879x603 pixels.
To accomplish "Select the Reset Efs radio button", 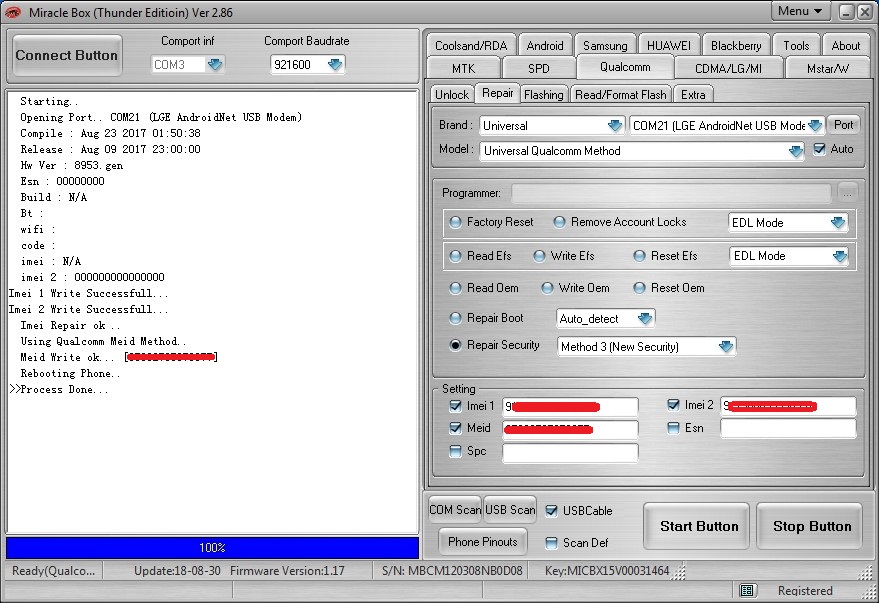I will tap(639, 256).
